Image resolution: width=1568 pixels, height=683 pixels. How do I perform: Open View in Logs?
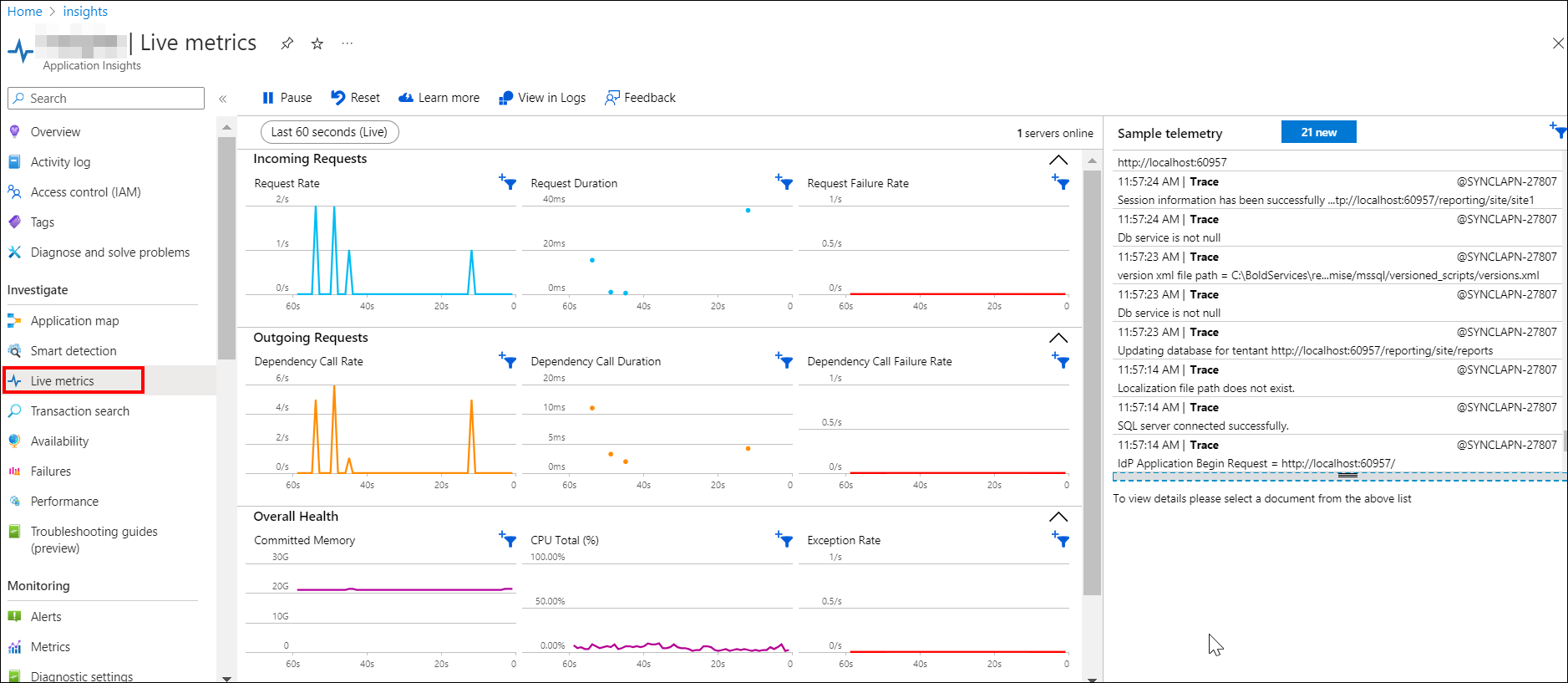click(542, 98)
